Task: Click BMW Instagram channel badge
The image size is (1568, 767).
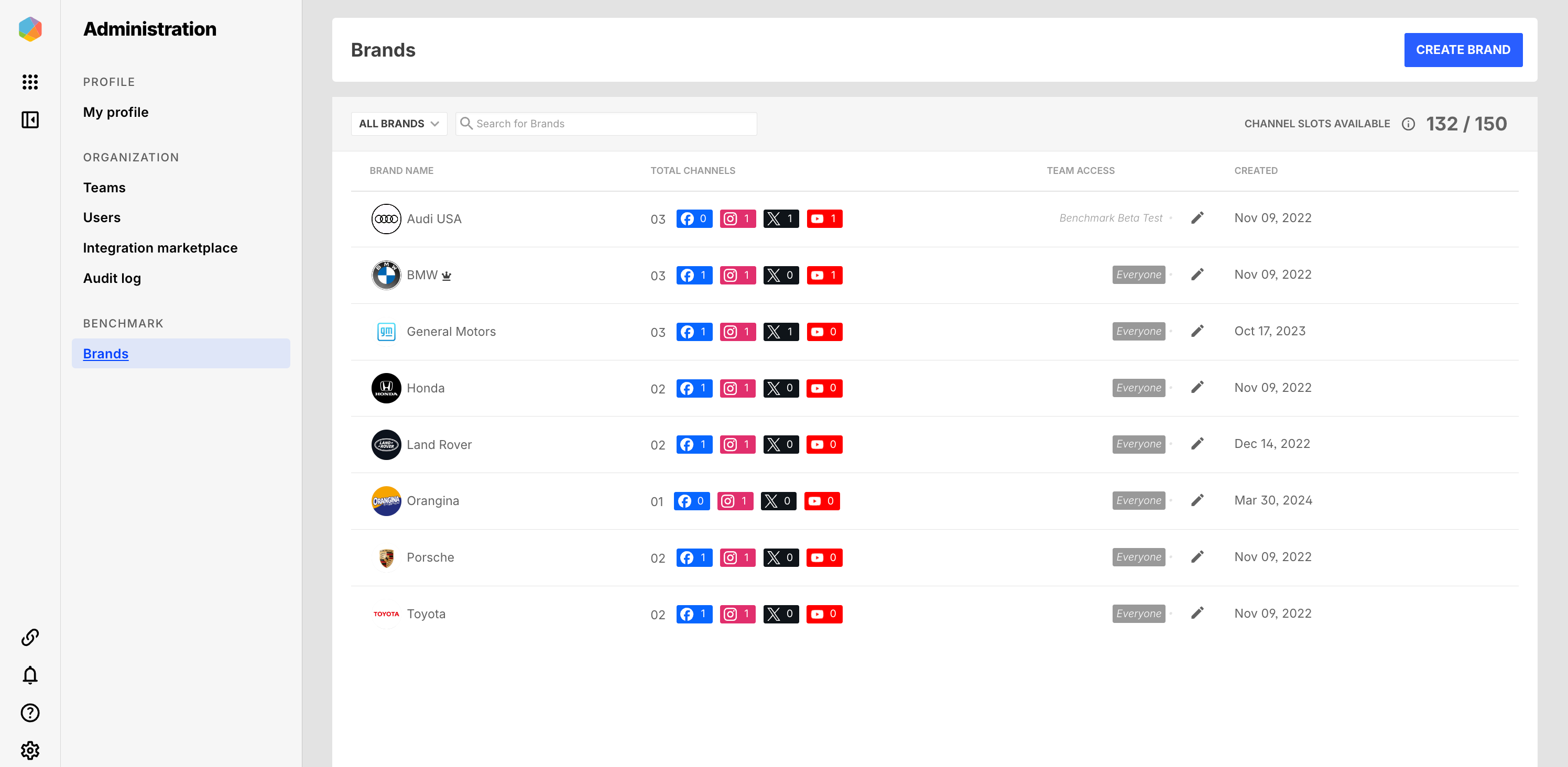Action: pyautogui.click(x=738, y=275)
